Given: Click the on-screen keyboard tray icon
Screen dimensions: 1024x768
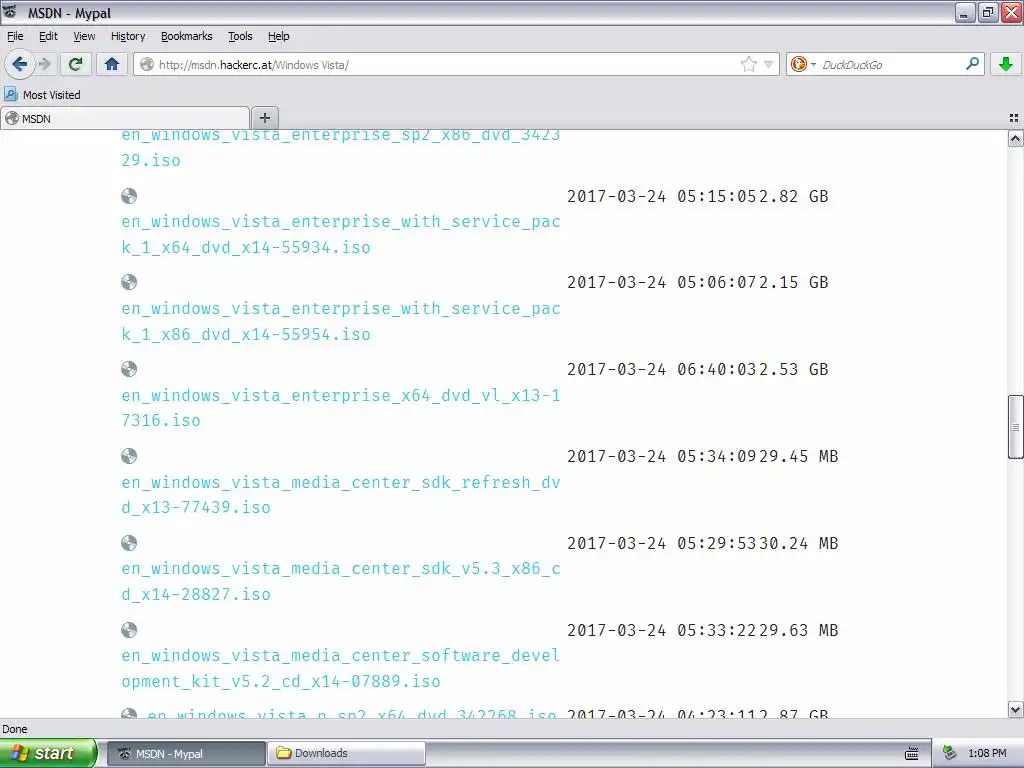Looking at the screenshot, I should (x=912, y=754).
